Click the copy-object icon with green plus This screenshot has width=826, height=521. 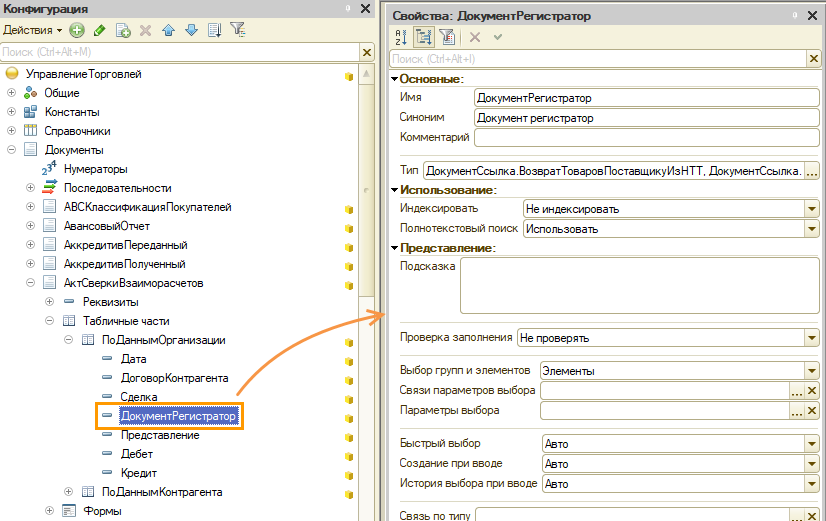[123, 30]
